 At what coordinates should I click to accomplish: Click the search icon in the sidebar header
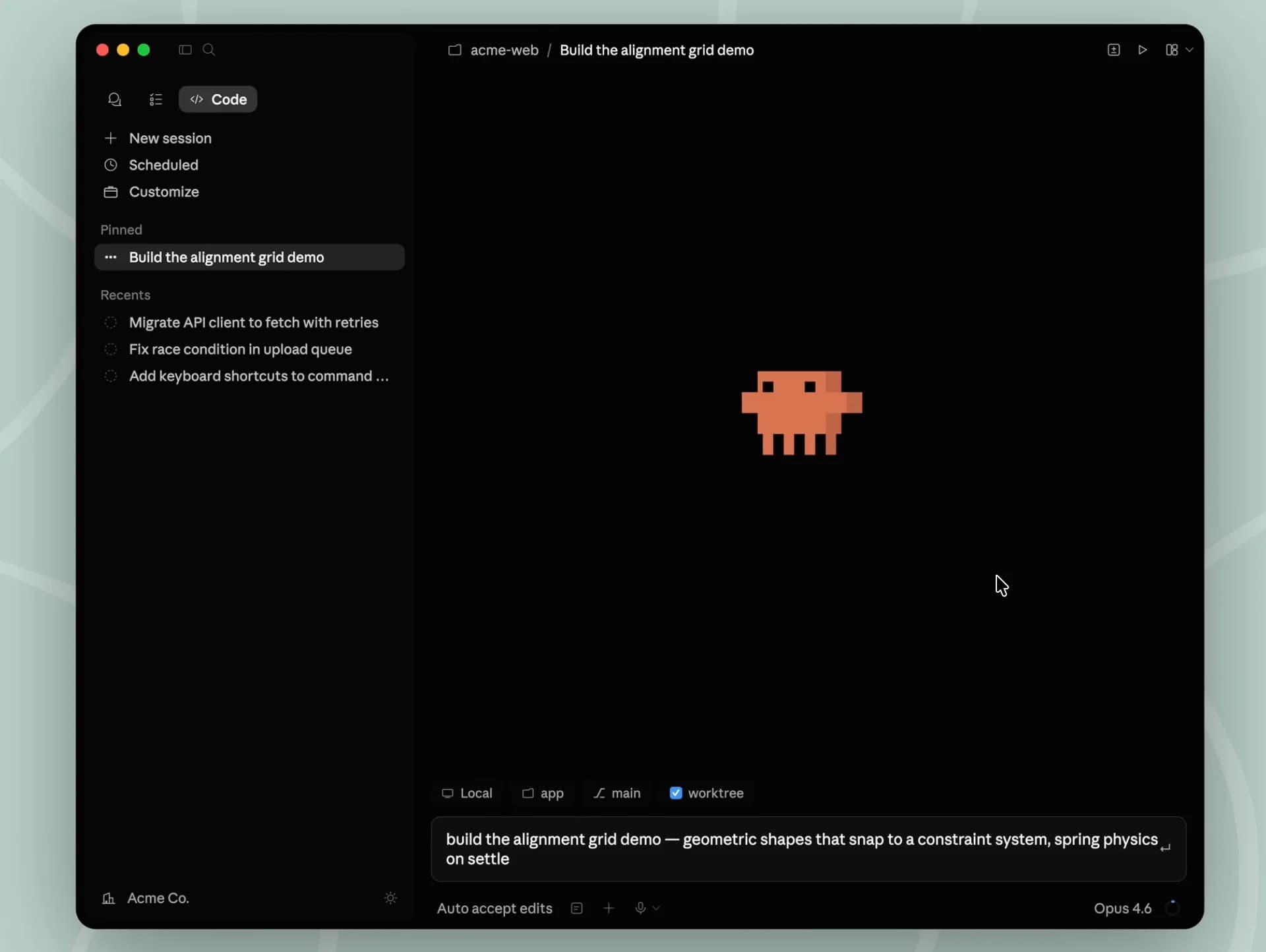[x=208, y=50]
